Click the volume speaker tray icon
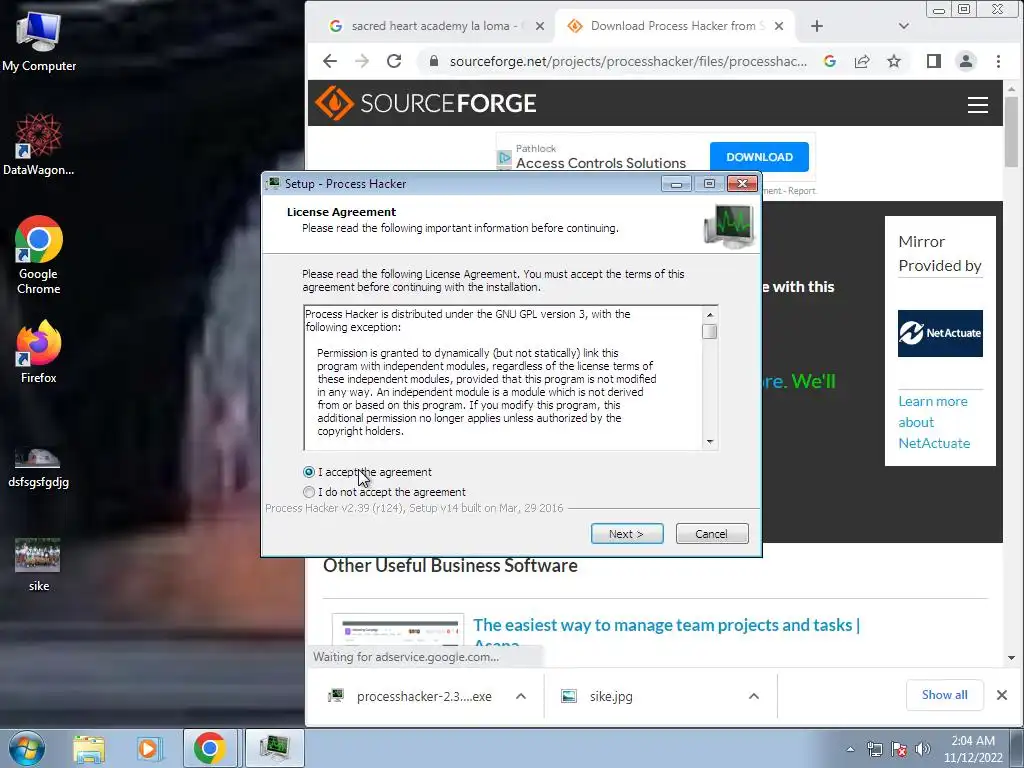The width and height of the screenshot is (1024, 768). 923,749
